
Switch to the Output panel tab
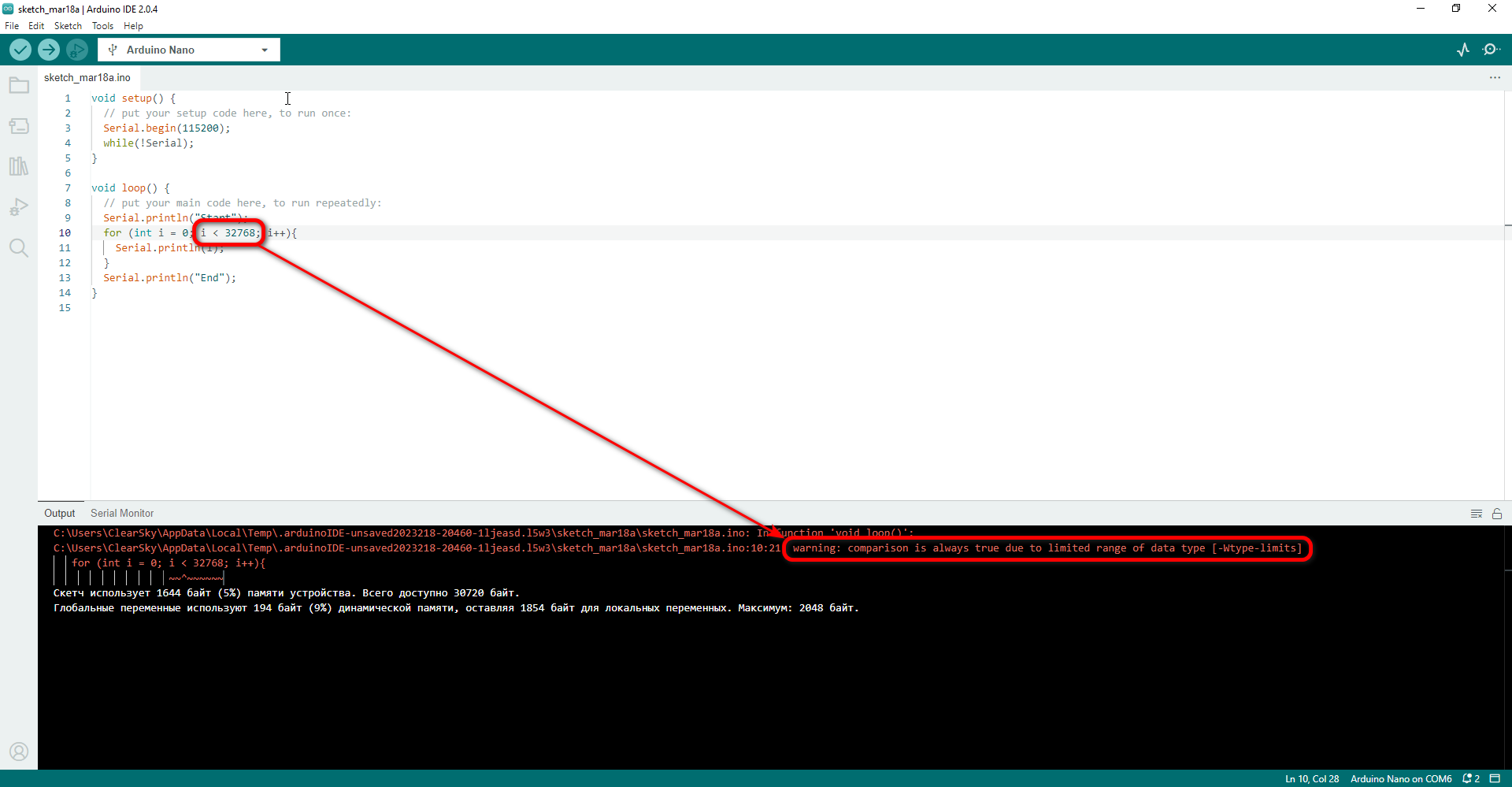point(60,513)
